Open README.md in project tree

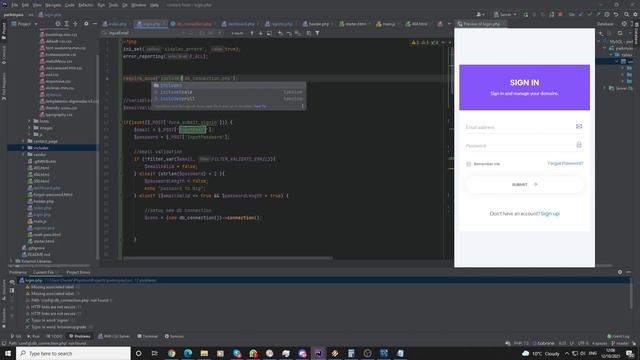38,254
